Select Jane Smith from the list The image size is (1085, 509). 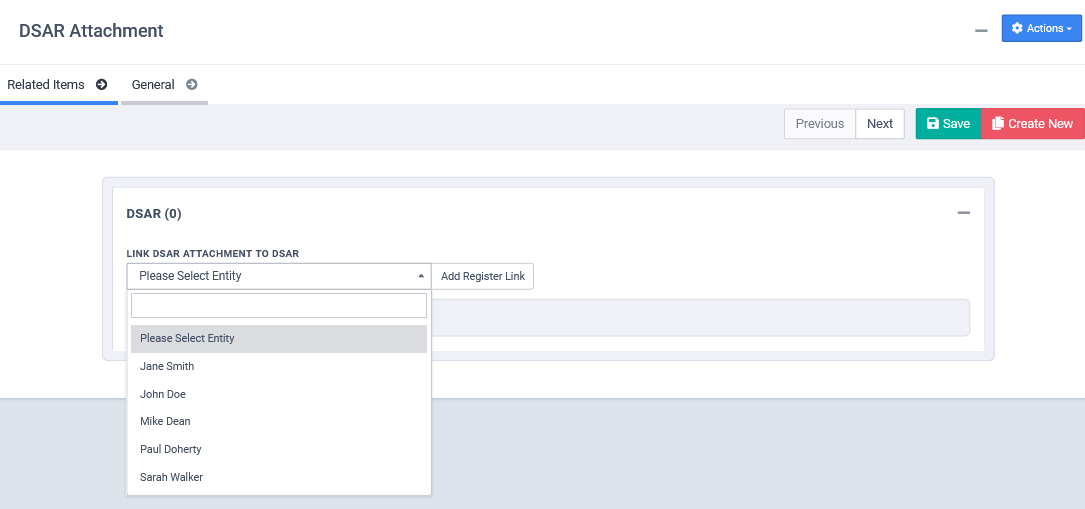(x=279, y=367)
